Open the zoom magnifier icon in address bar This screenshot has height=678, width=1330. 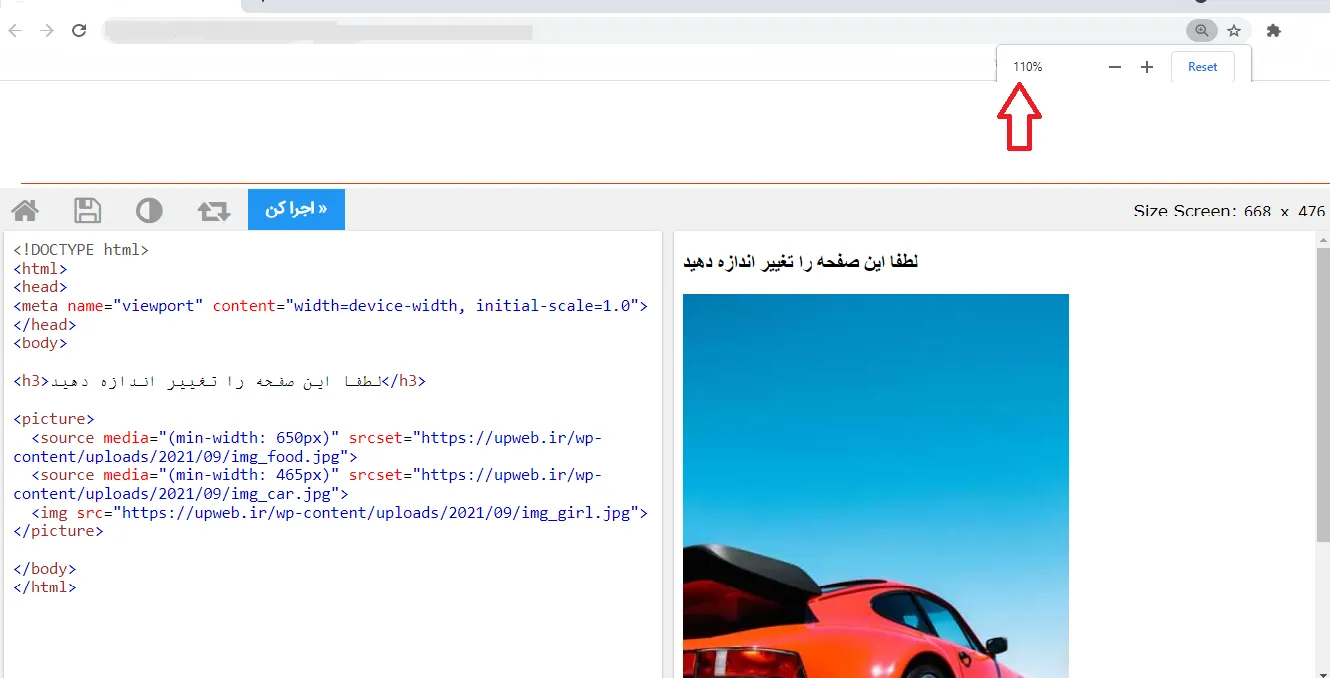[1202, 31]
